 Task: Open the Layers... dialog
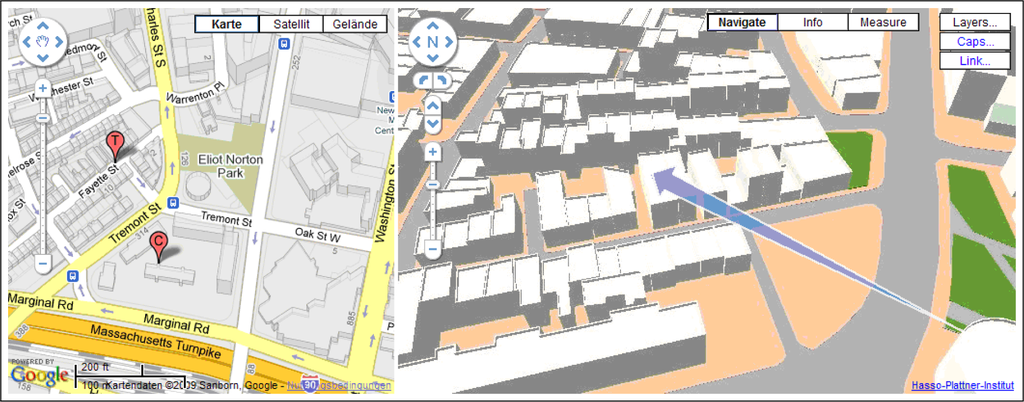[975, 22]
